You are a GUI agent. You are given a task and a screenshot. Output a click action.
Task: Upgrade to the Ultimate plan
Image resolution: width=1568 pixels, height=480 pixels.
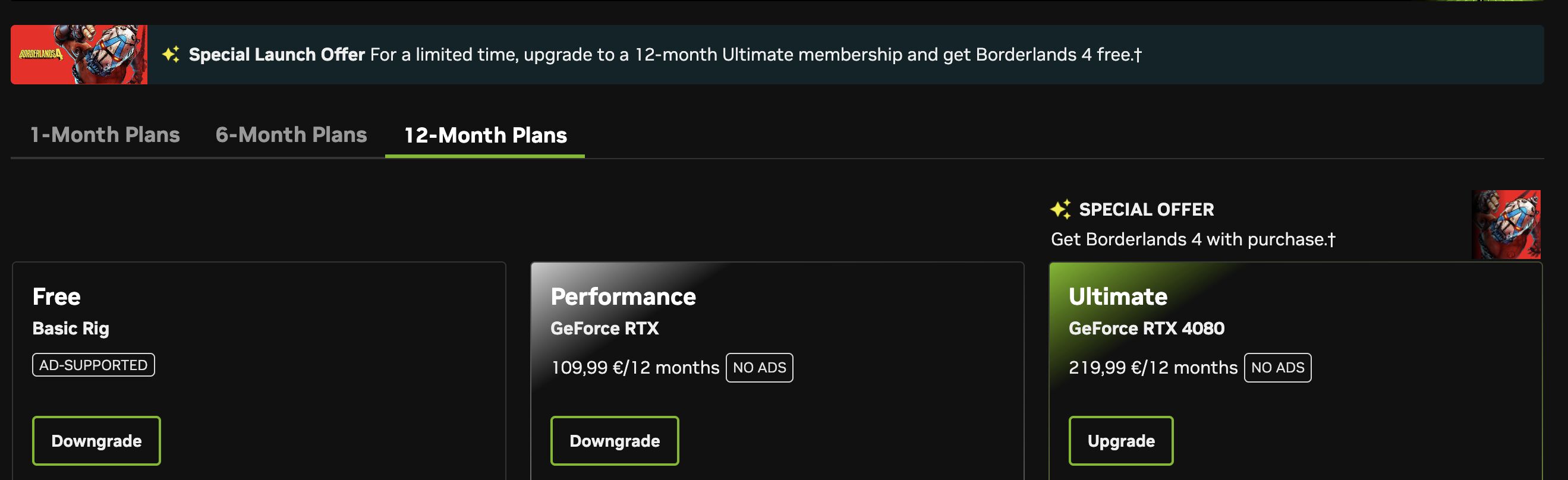tap(1120, 440)
